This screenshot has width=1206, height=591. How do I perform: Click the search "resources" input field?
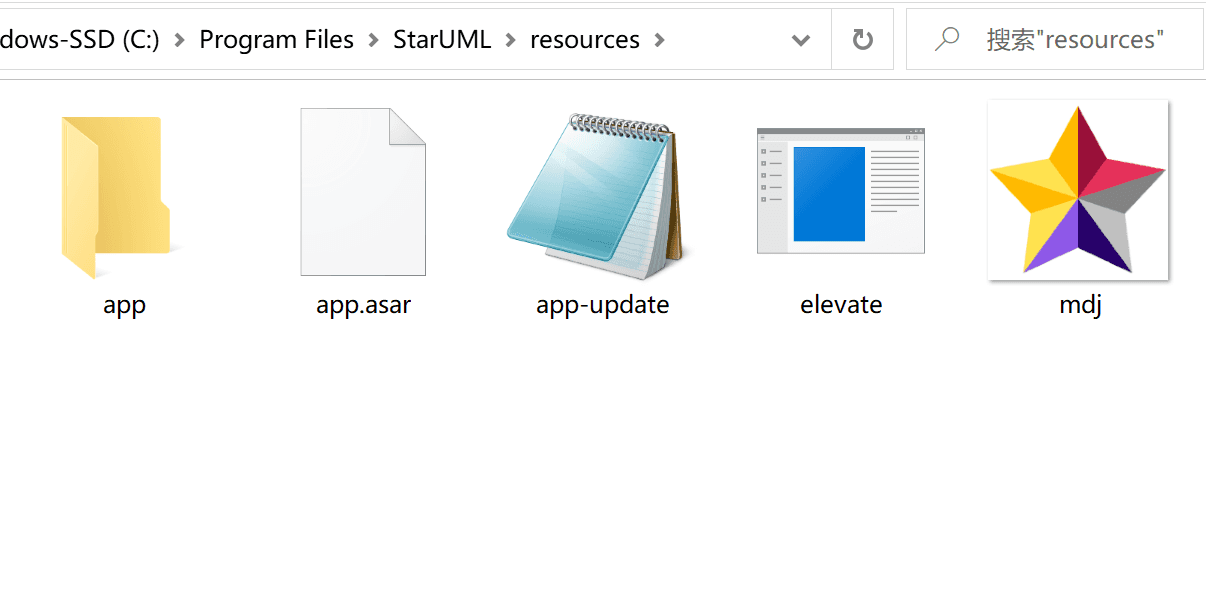pos(1055,40)
